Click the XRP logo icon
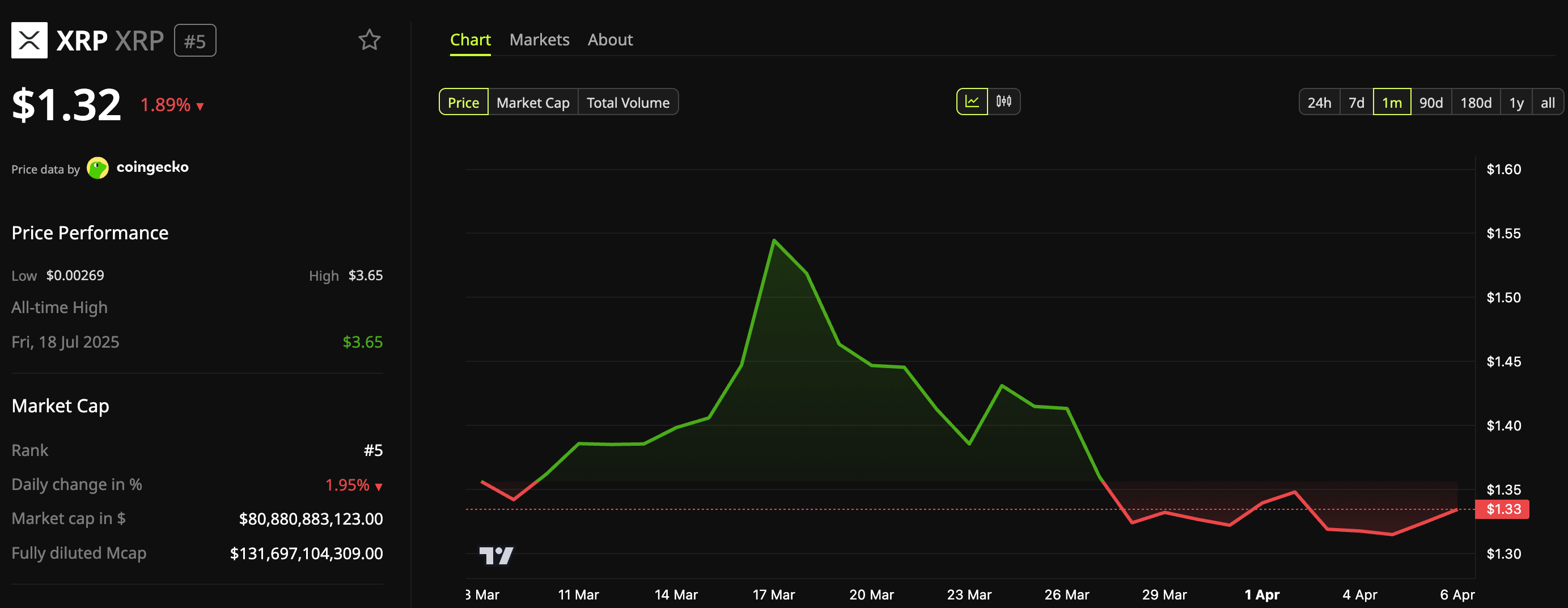 [x=29, y=40]
